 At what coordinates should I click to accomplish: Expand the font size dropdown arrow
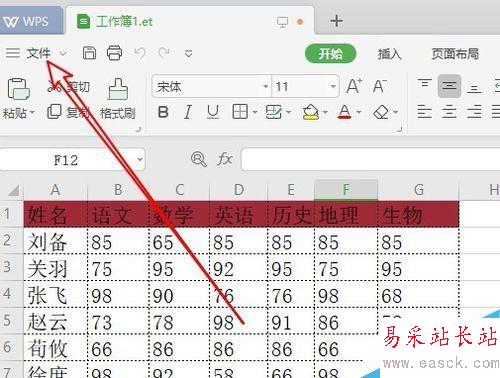pyautogui.click(x=333, y=87)
